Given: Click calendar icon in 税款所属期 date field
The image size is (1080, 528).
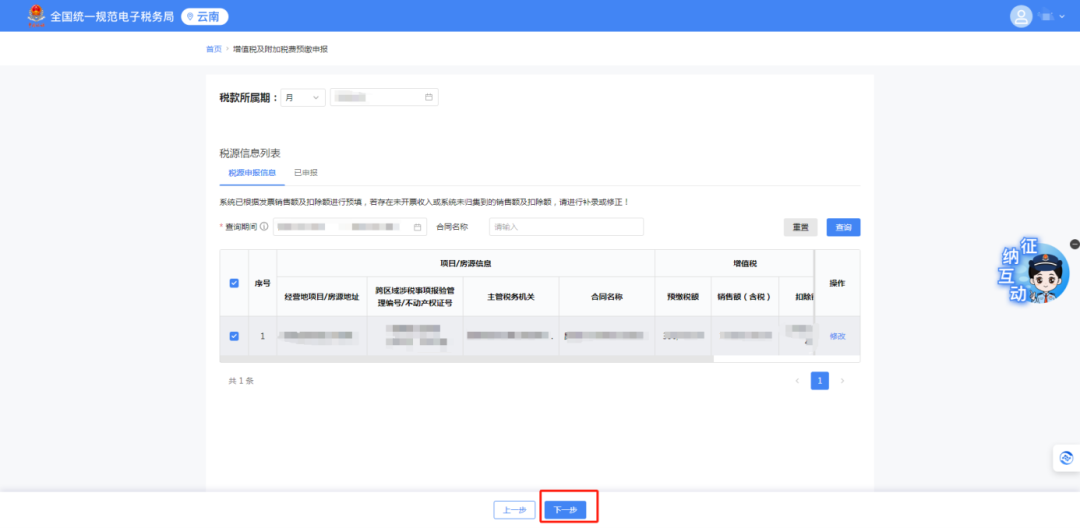Looking at the screenshot, I should pyautogui.click(x=428, y=98).
